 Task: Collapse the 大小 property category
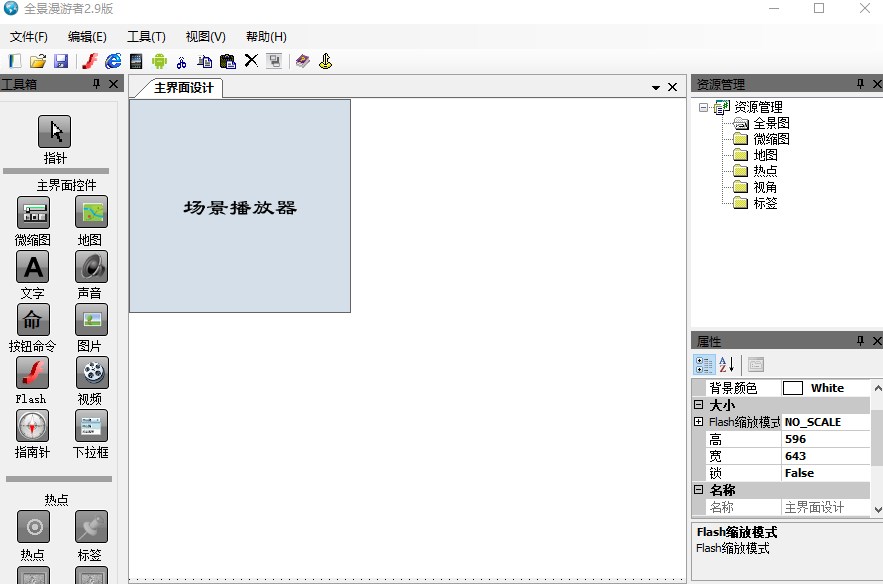click(698, 405)
